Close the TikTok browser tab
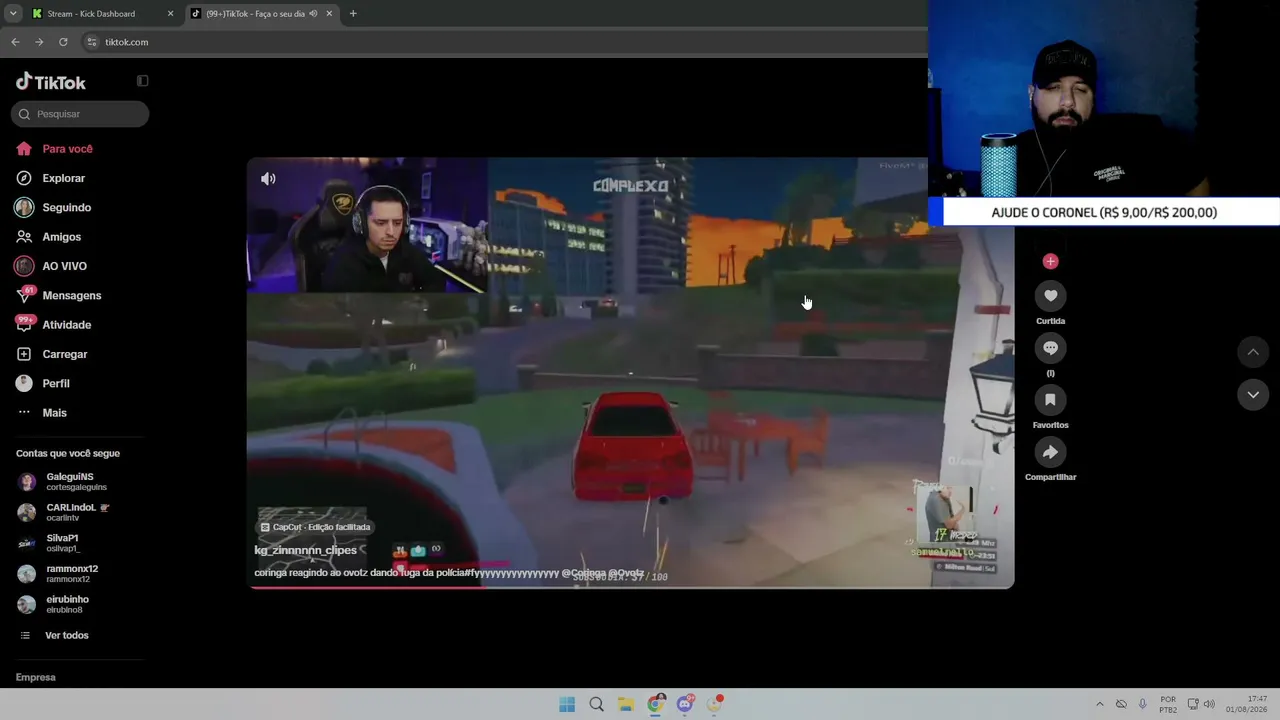 point(329,14)
